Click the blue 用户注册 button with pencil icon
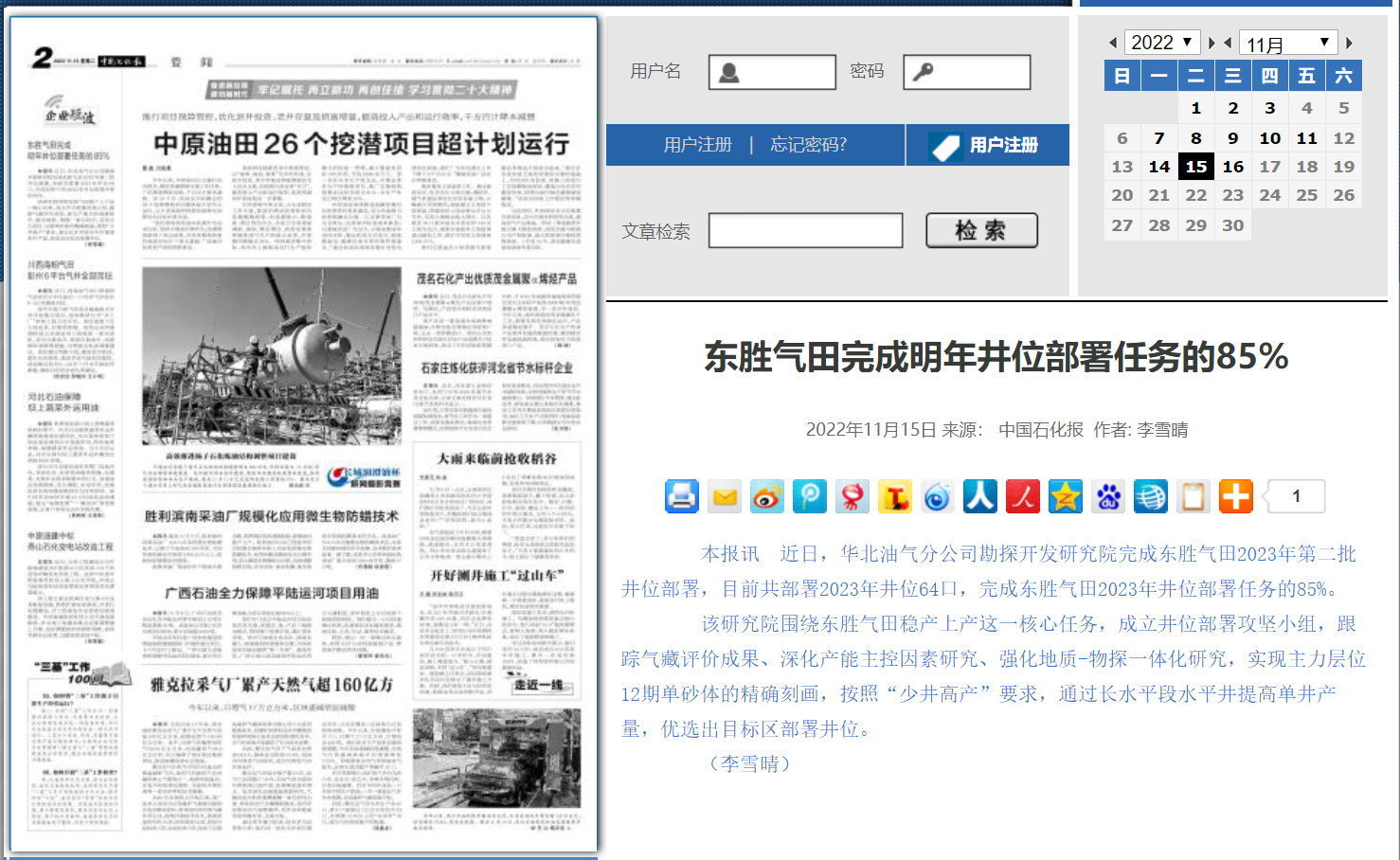This screenshot has width=1400, height=860. 987,145
